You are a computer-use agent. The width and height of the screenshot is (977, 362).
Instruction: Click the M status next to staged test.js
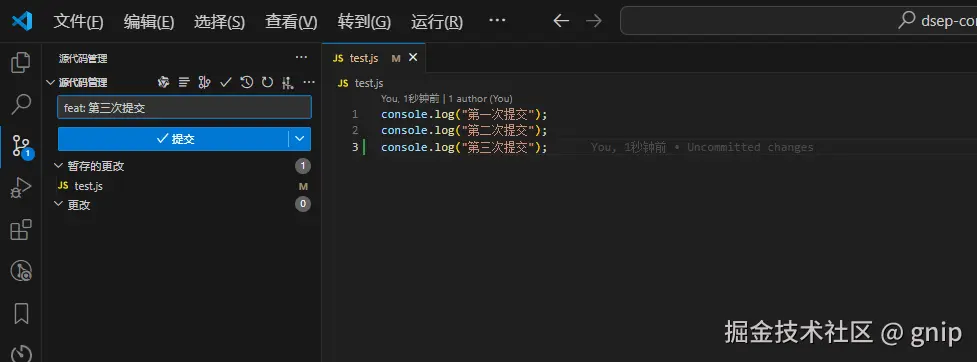click(x=303, y=186)
